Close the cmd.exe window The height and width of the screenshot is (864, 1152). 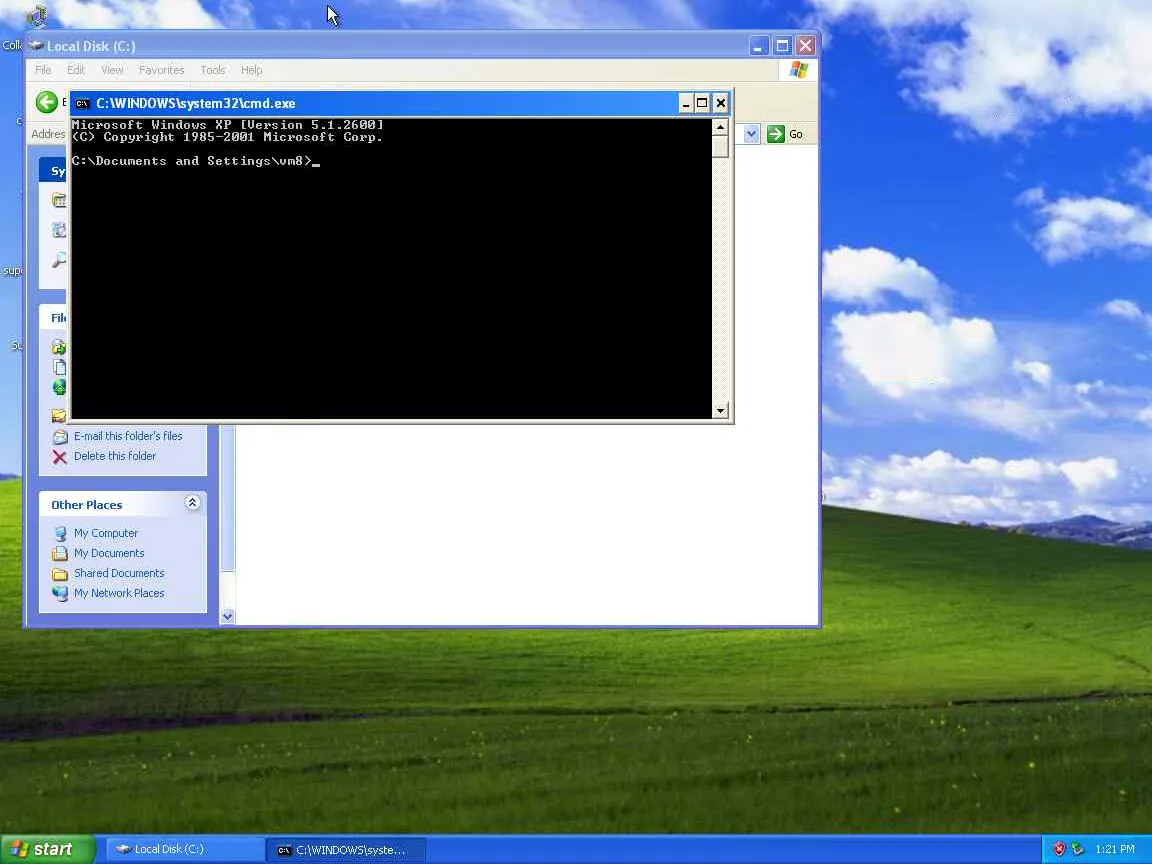721,104
